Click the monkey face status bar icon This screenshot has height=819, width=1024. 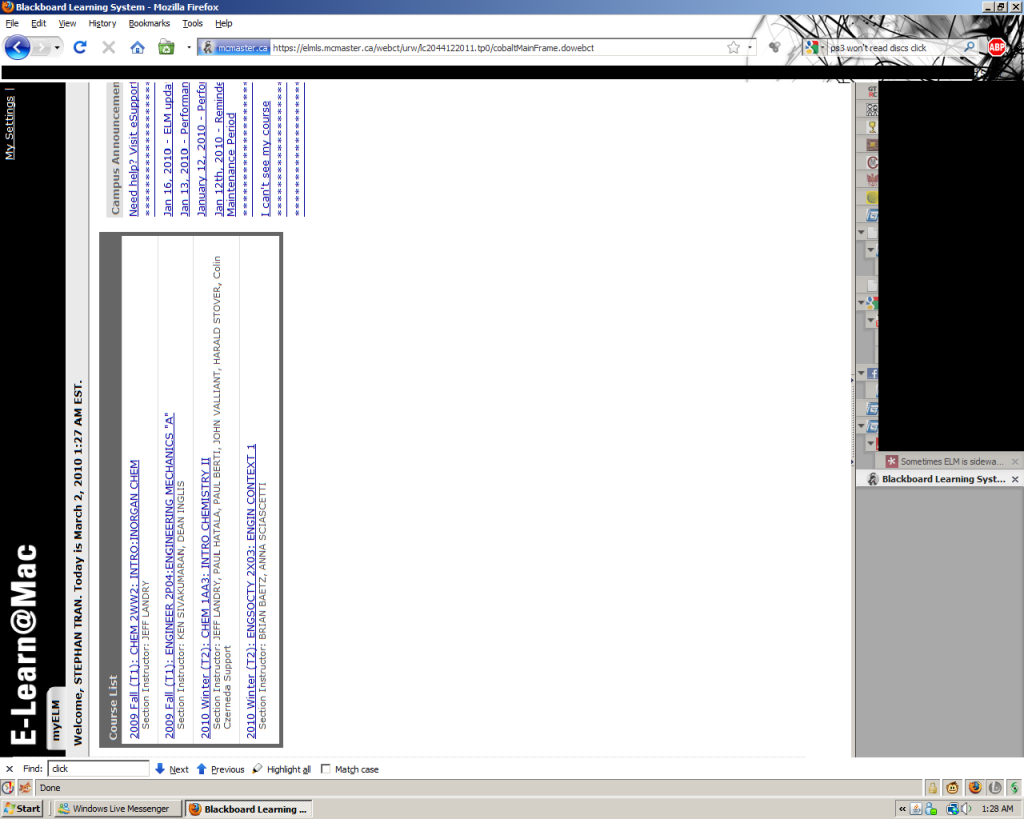point(953,788)
